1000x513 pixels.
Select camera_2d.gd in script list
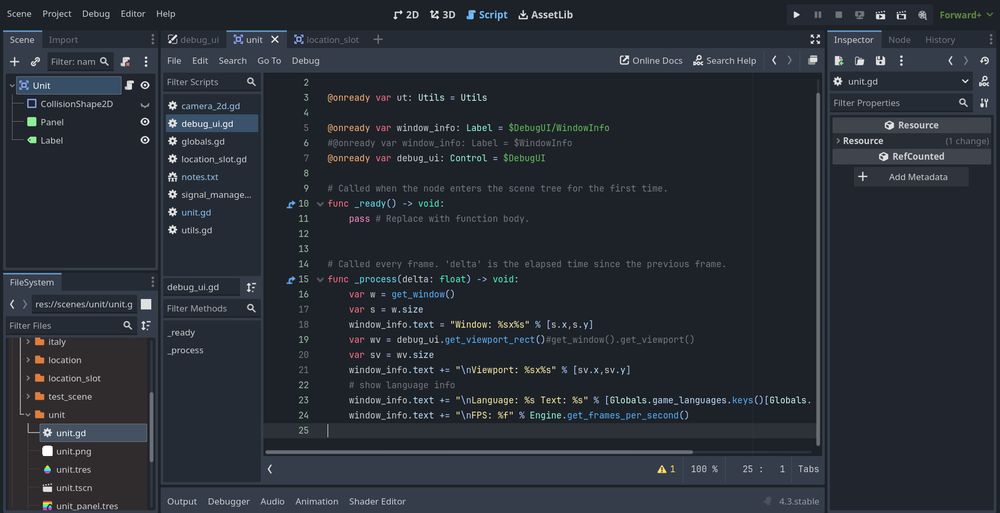(x=210, y=106)
